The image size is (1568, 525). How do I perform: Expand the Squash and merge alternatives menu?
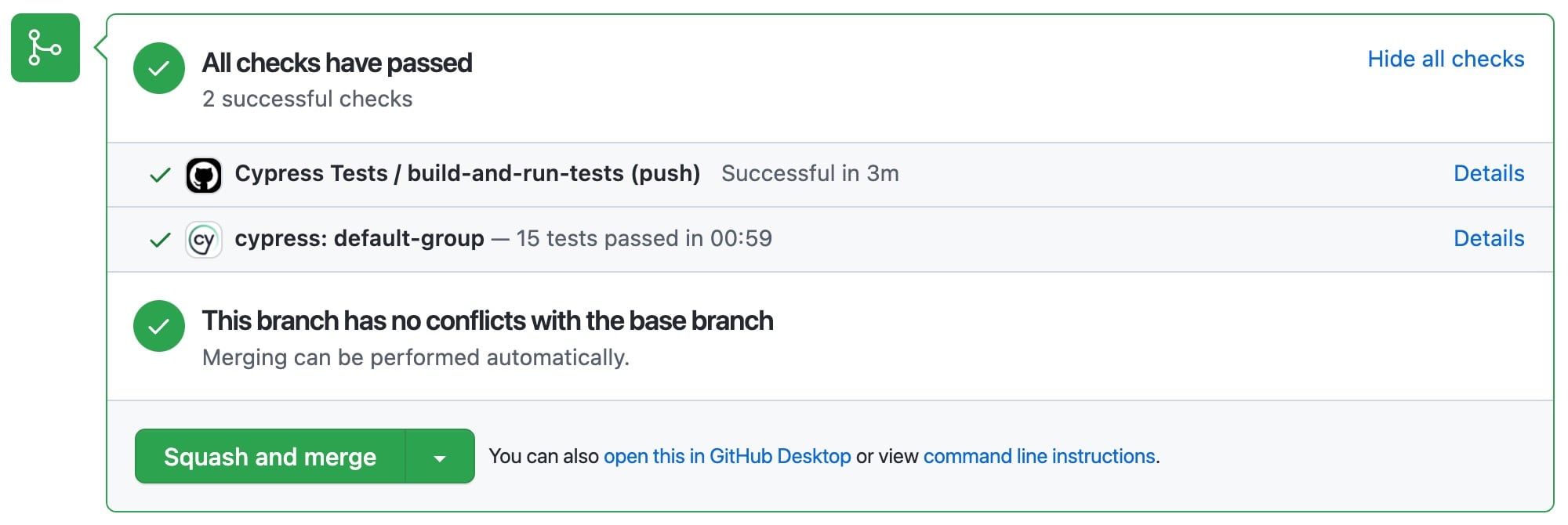click(439, 456)
